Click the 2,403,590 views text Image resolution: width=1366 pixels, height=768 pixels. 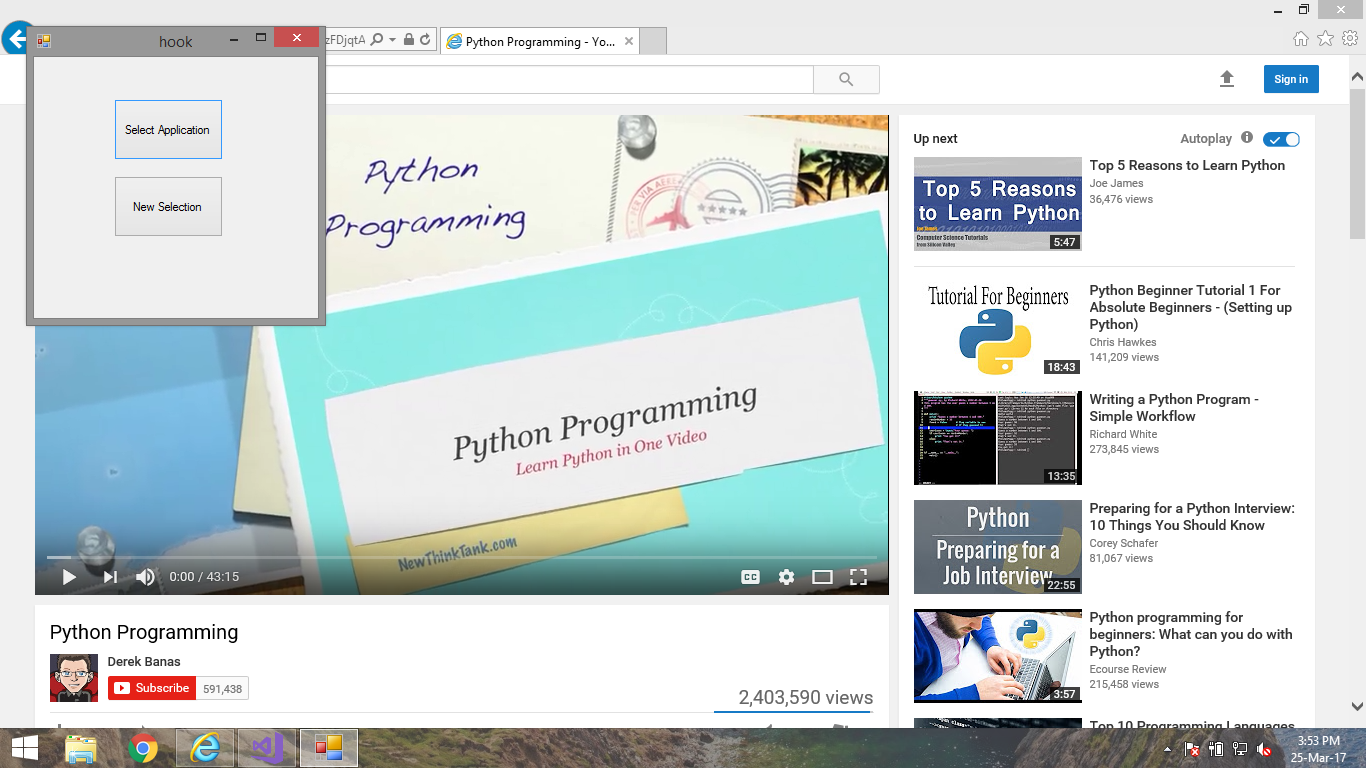(805, 698)
